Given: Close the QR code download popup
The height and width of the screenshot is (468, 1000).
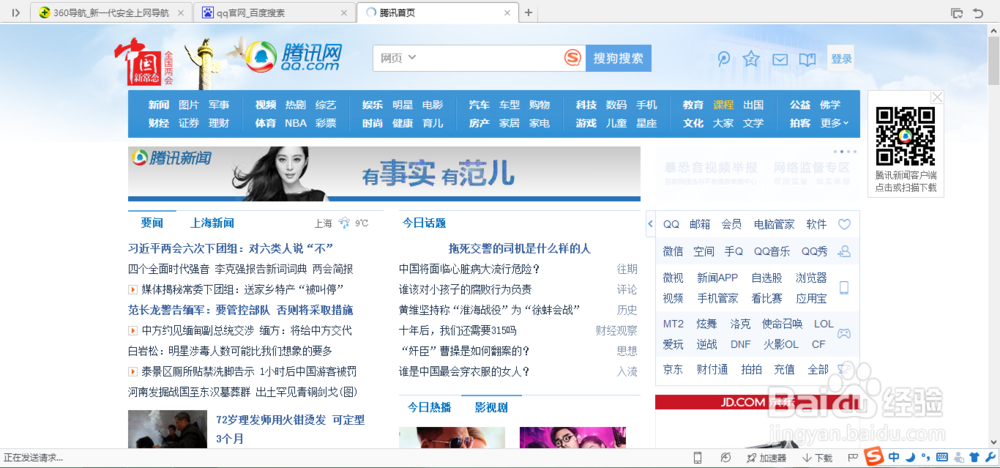Looking at the screenshot, I should 937,97.
